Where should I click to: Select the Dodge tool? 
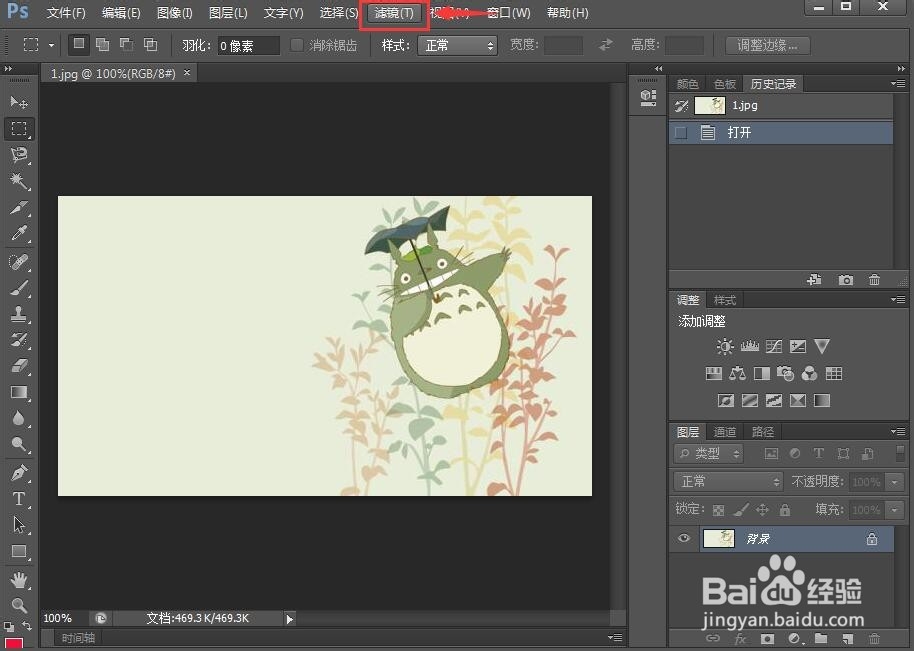[19, 445]
